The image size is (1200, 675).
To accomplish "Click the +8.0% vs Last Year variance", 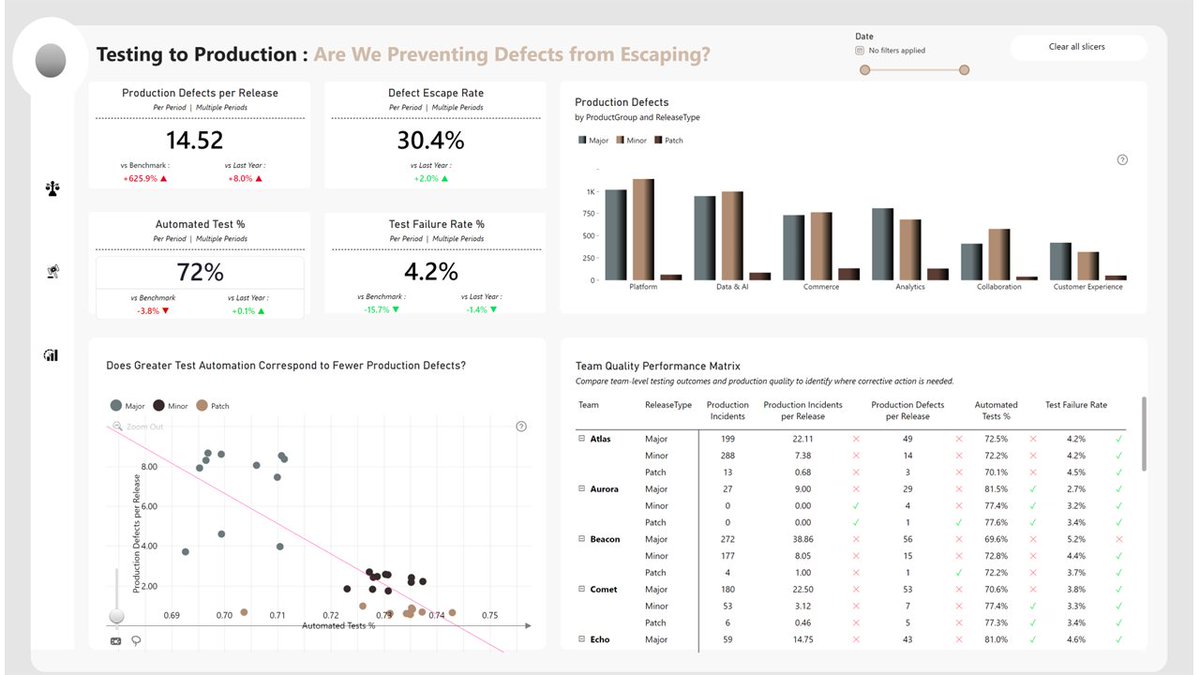I will tap(245, 179).
